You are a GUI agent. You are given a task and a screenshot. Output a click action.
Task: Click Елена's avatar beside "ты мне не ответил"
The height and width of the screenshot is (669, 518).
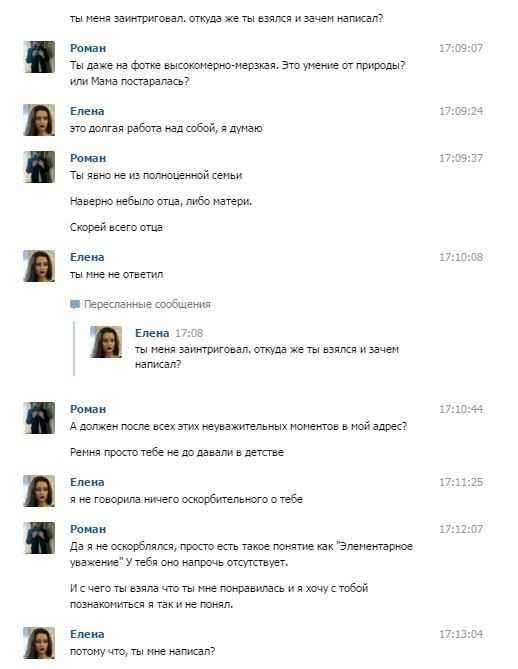click(39, 266)
